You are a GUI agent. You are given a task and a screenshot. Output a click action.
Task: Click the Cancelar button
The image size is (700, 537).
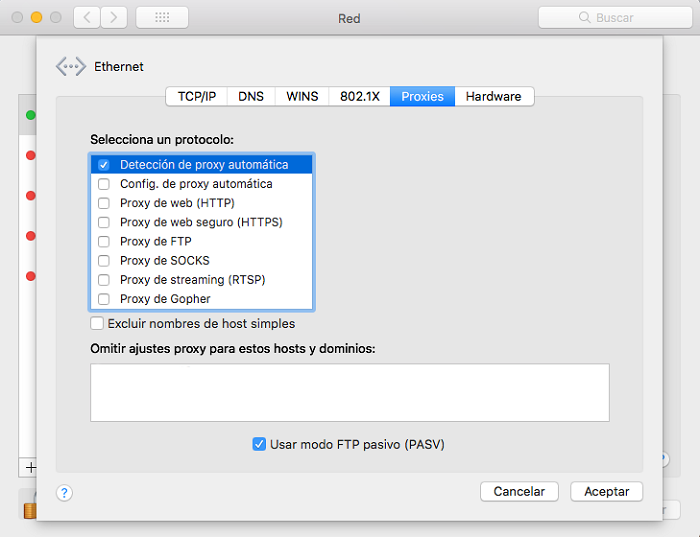519,492
